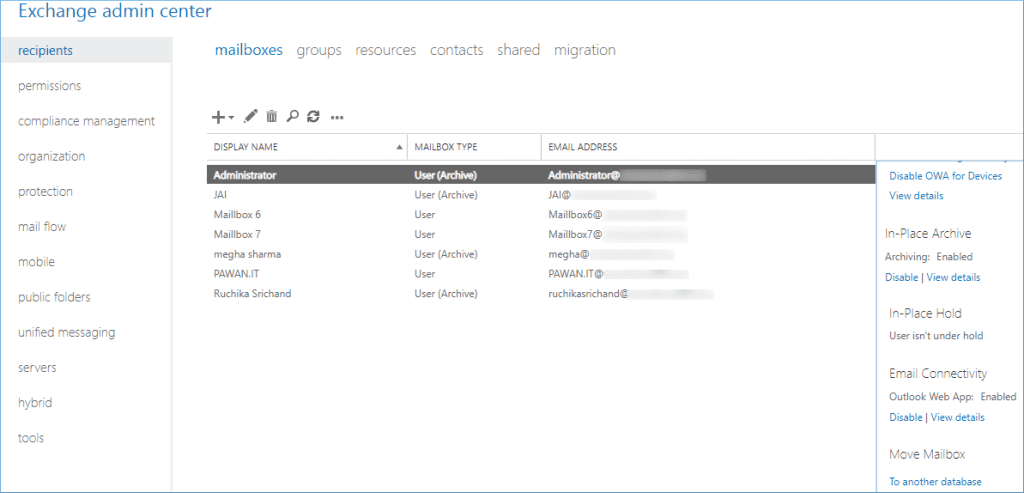This screenshot has width=1024, height=493.
Task: Expand the New mailbox plus dropdown
Action: [x=222, y=117]
